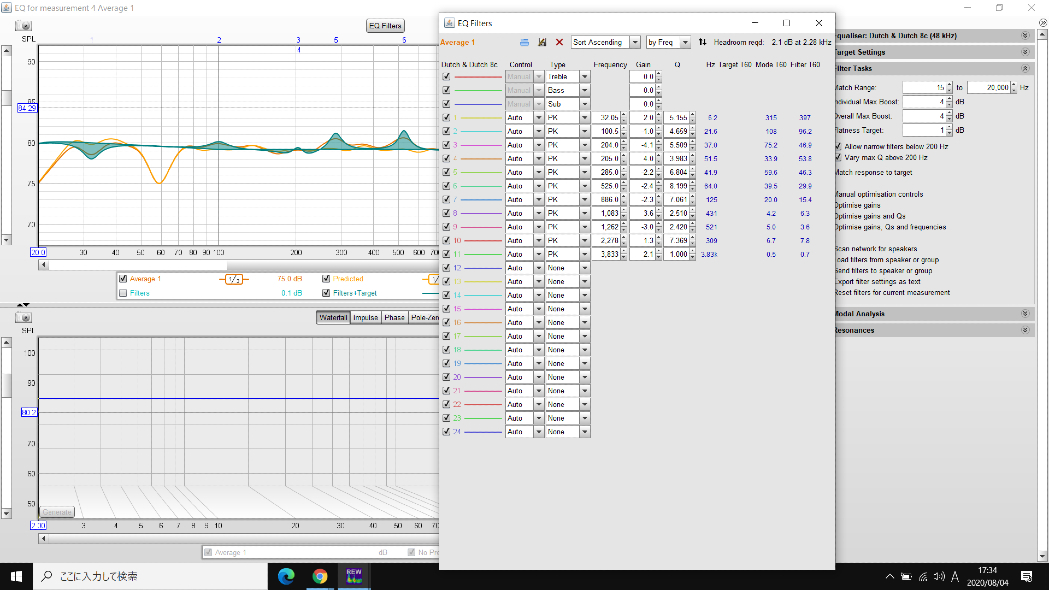Switch to the Phase tab
The width and height of the screenshot is (1049, 590).
click(x=394, y=318)
